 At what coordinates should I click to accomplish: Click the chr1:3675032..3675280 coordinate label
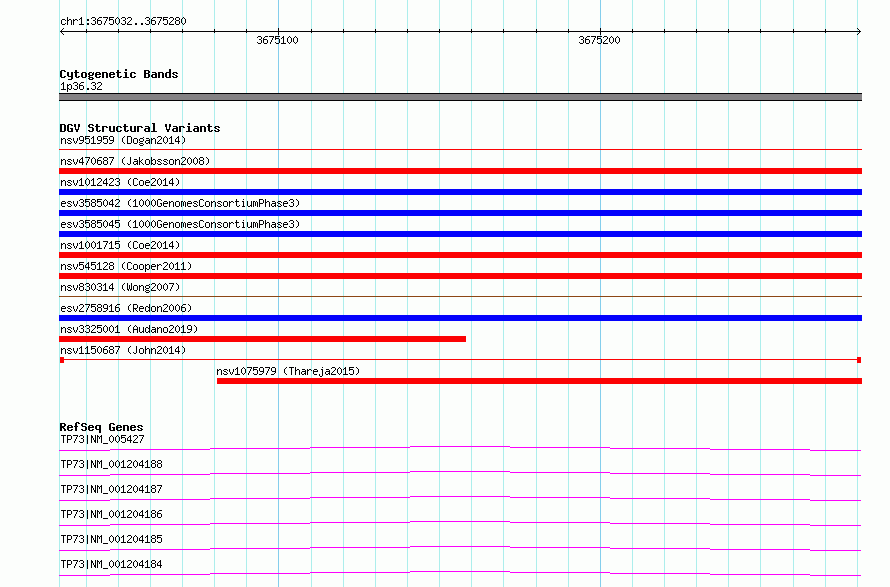point(123,21)
